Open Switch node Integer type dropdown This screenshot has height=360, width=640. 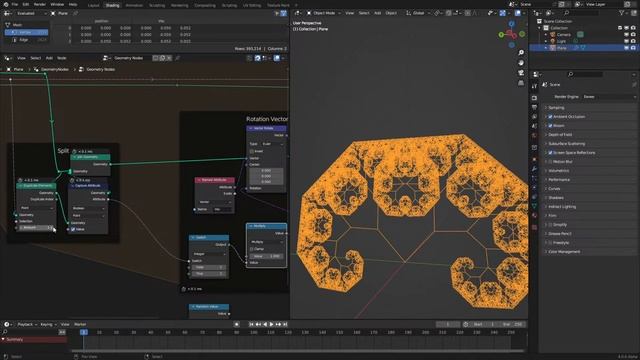pos(209,254)
